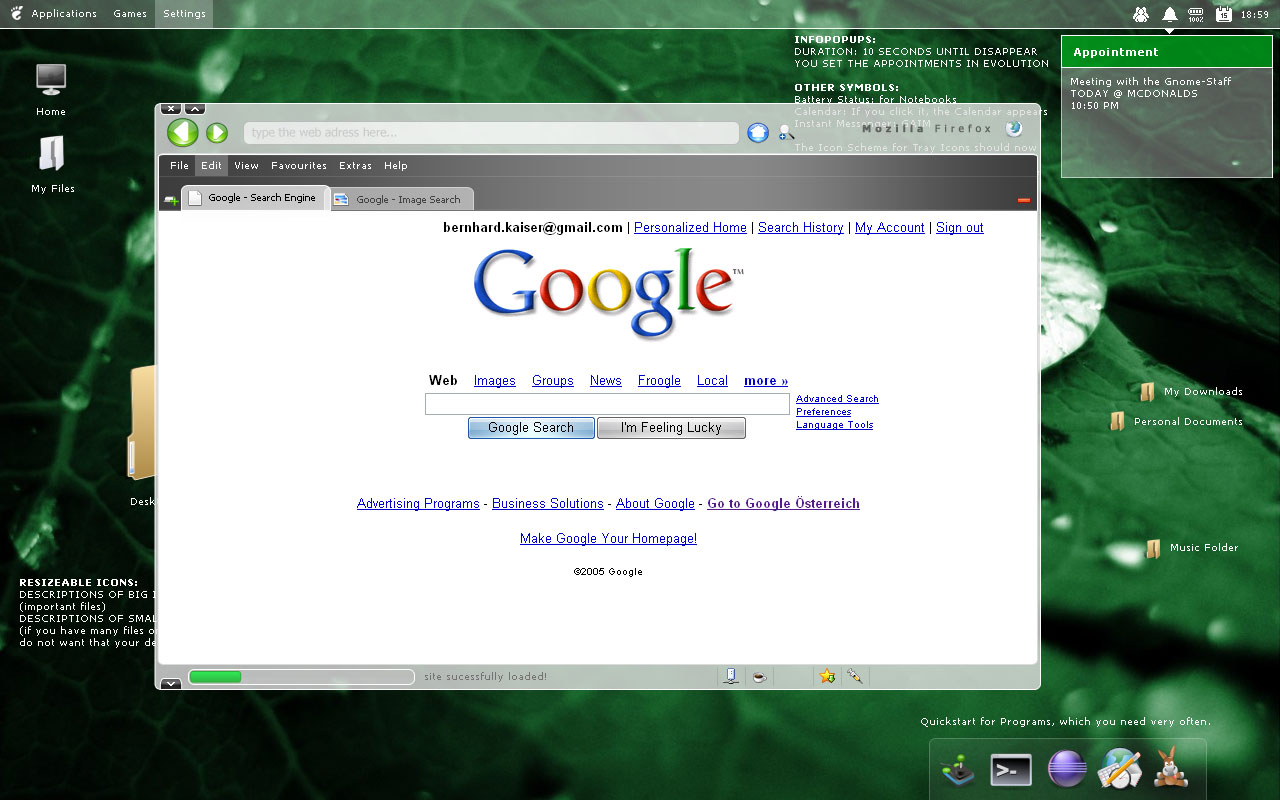Viewport: 1280px width, 800px height.
Task: Open the more » link
Action: 766,381
